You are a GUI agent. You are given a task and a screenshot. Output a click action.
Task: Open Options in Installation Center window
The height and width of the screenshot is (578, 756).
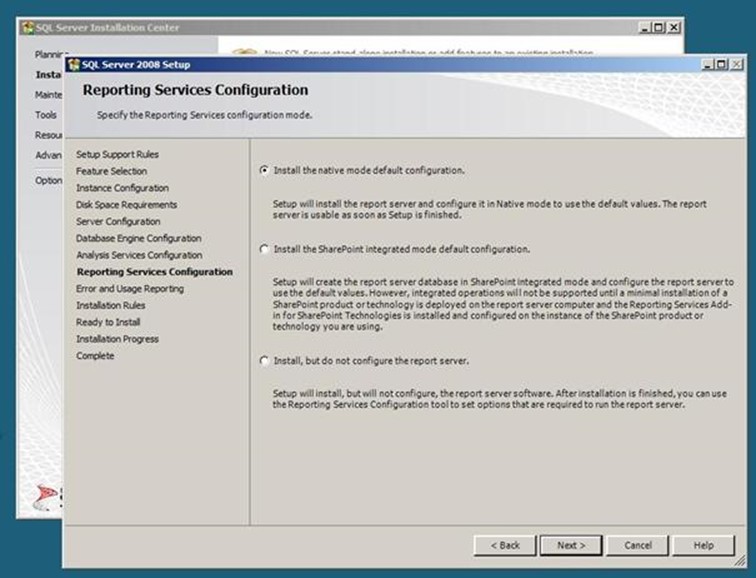(x=49, y=180)
